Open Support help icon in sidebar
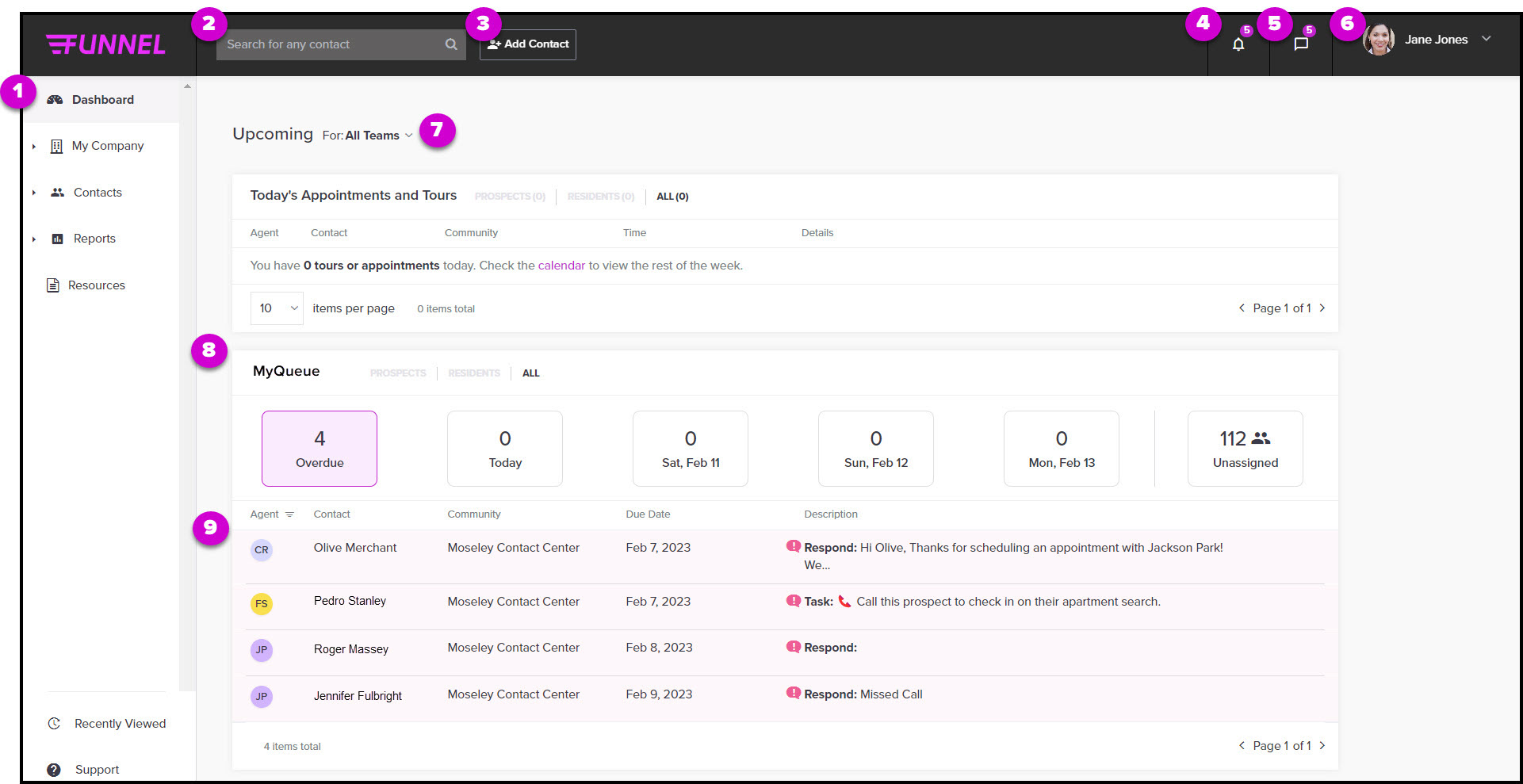Viewport: 1523px width, 784px height. [x=54, y=770]
